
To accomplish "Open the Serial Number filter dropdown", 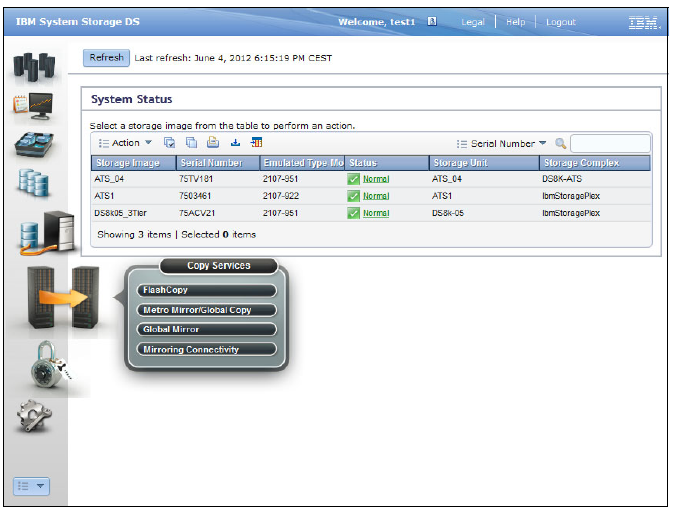I will [502, 144].
